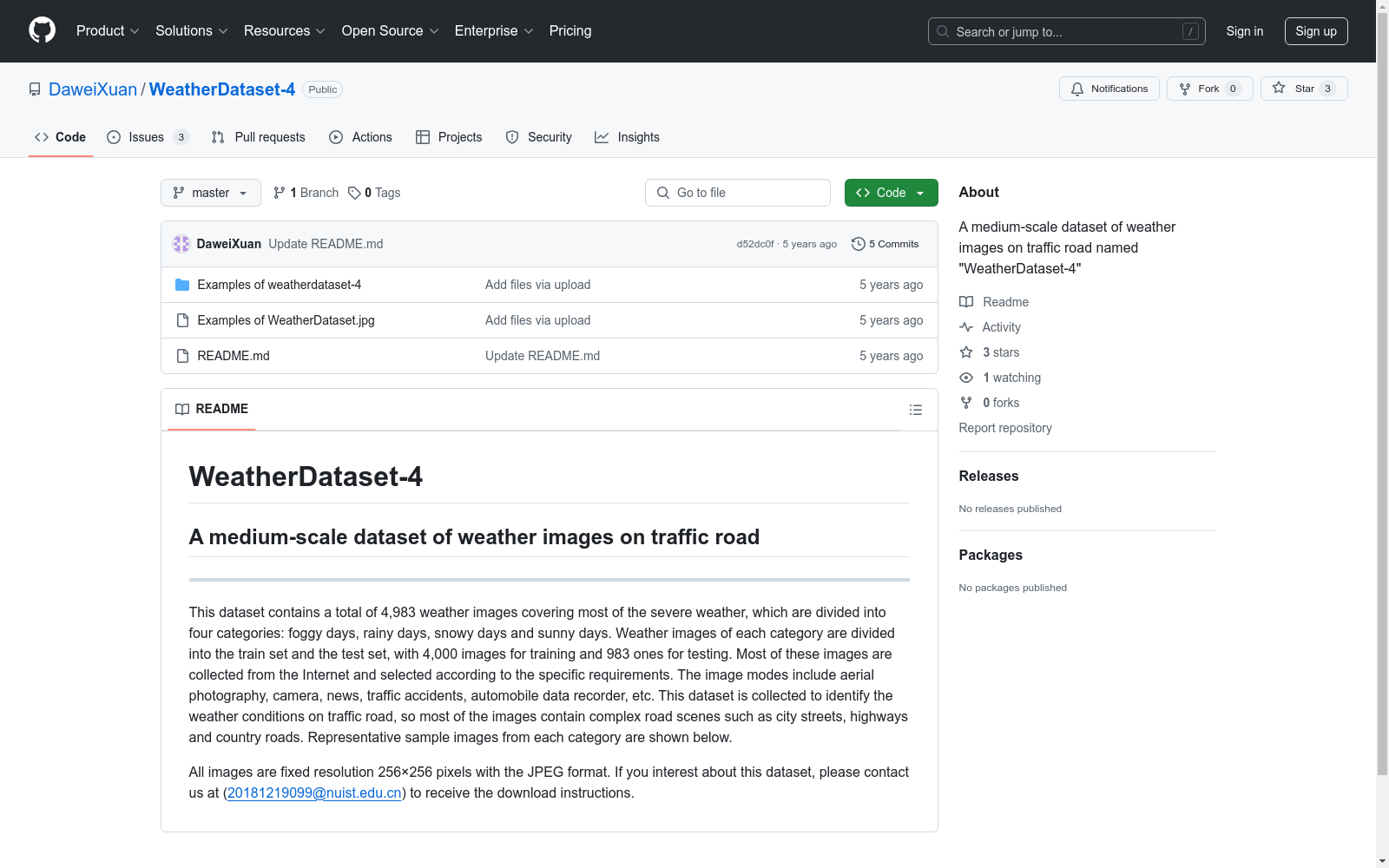1389x868 pixels.
Task: Click the bell icon in Notifications button
Action: coord(1077,89)
